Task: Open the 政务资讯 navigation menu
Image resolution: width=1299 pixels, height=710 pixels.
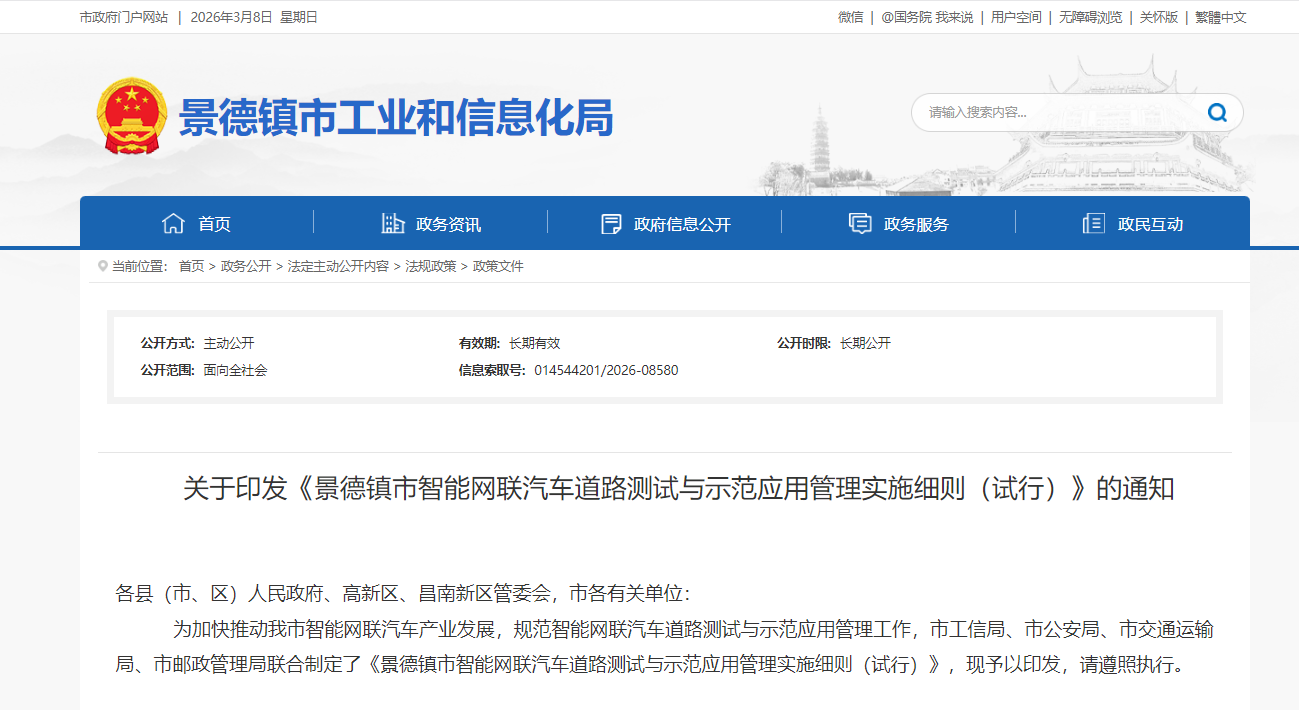Action: [448, 224]
